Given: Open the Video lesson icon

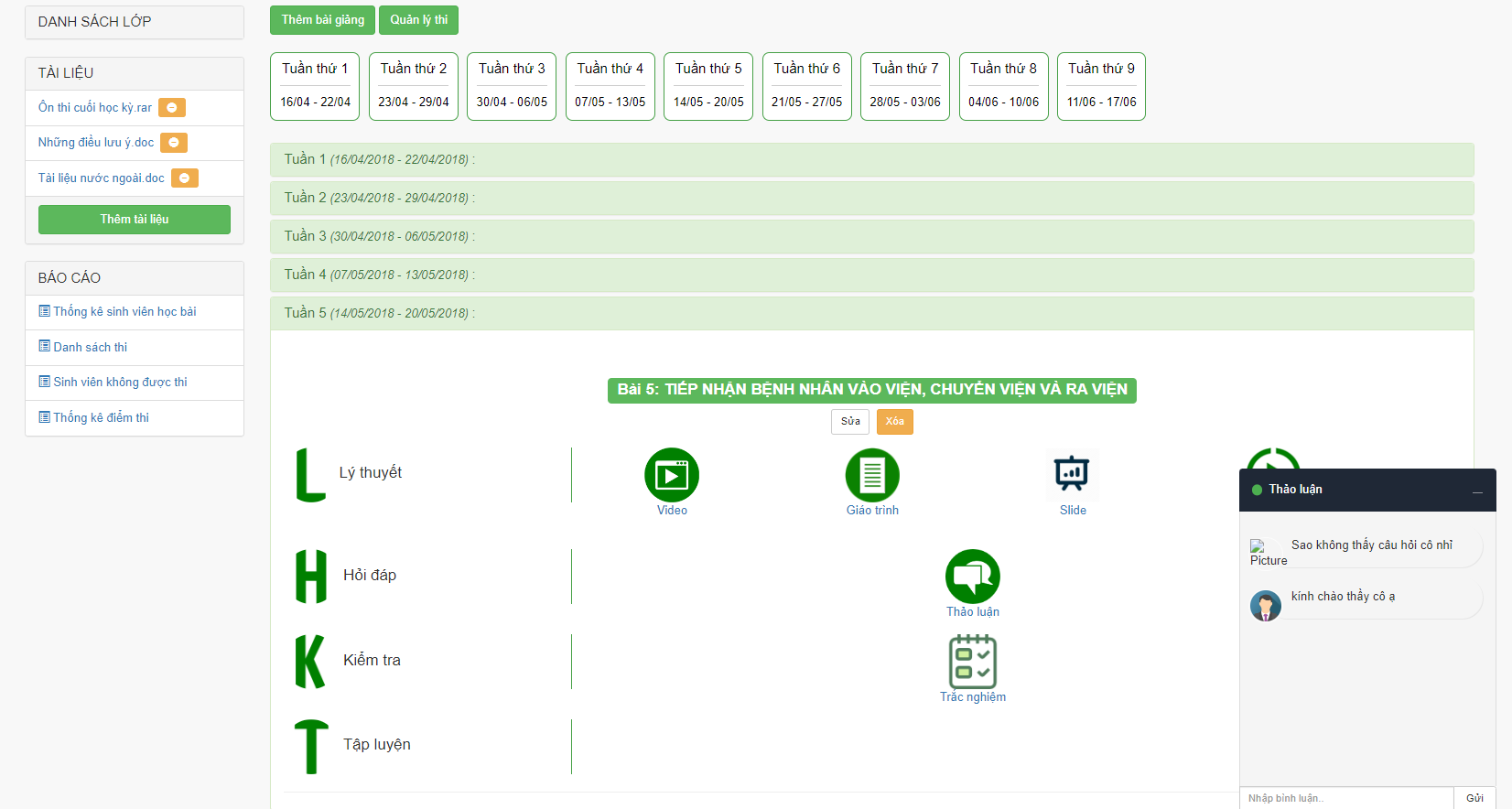Looking at the screenshot, I should coord(671,475).
